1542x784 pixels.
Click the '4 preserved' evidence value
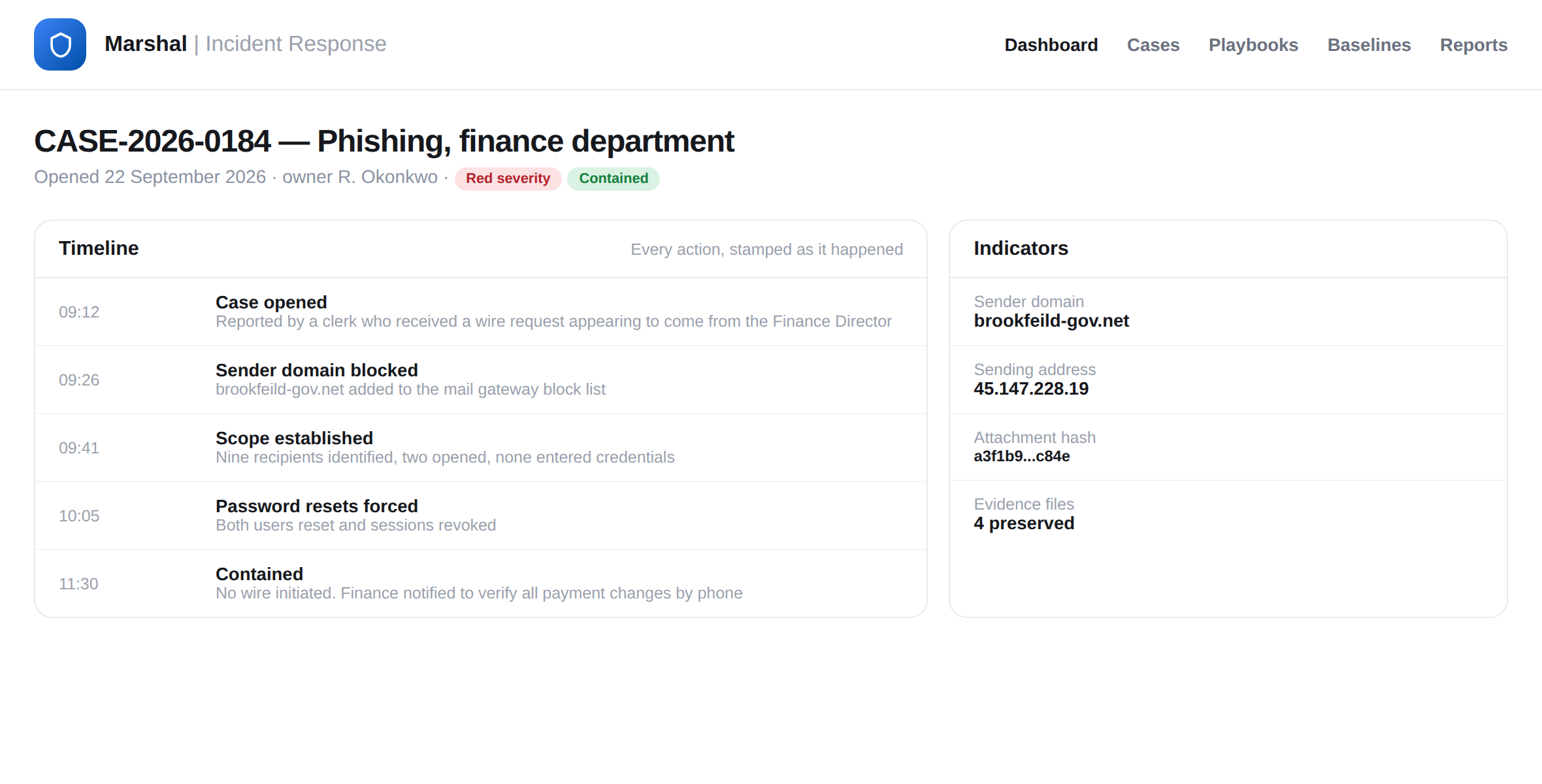click(x=1024, y=523)
